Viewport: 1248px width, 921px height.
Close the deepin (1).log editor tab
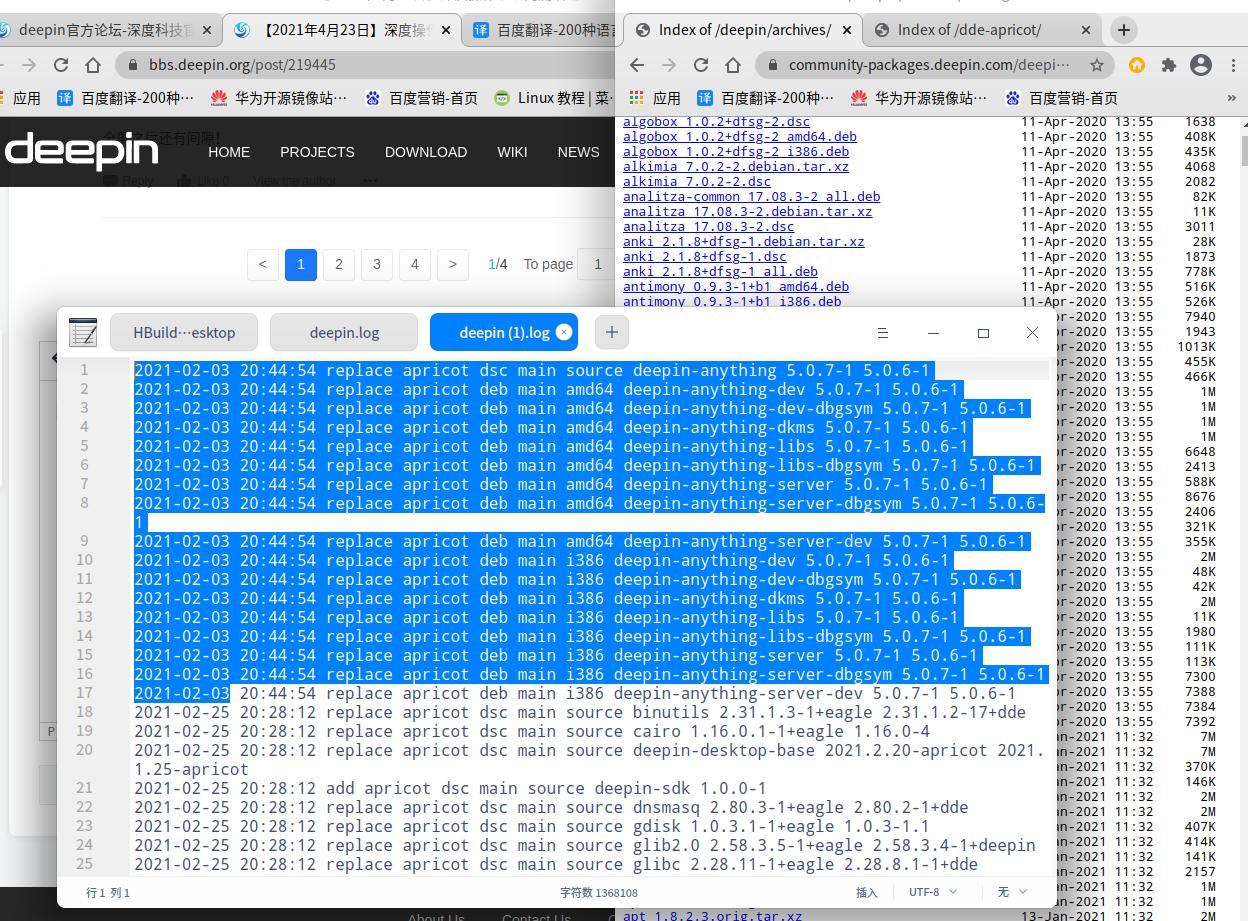(564, 333)
